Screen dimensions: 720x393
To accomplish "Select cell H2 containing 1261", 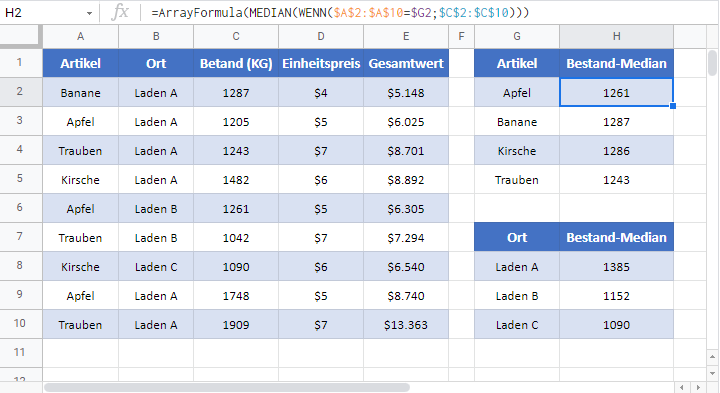I will click(617, 93).
